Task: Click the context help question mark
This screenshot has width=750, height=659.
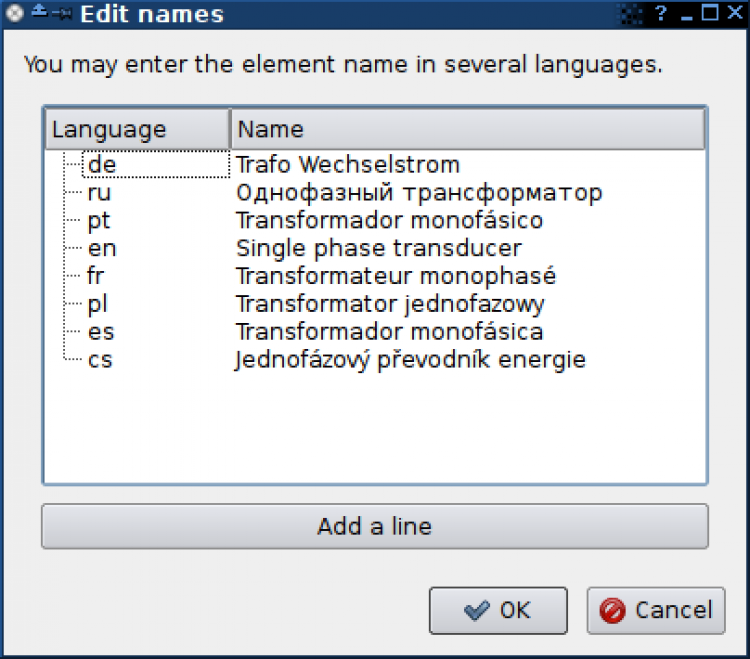Action: [x=661, y=14]
